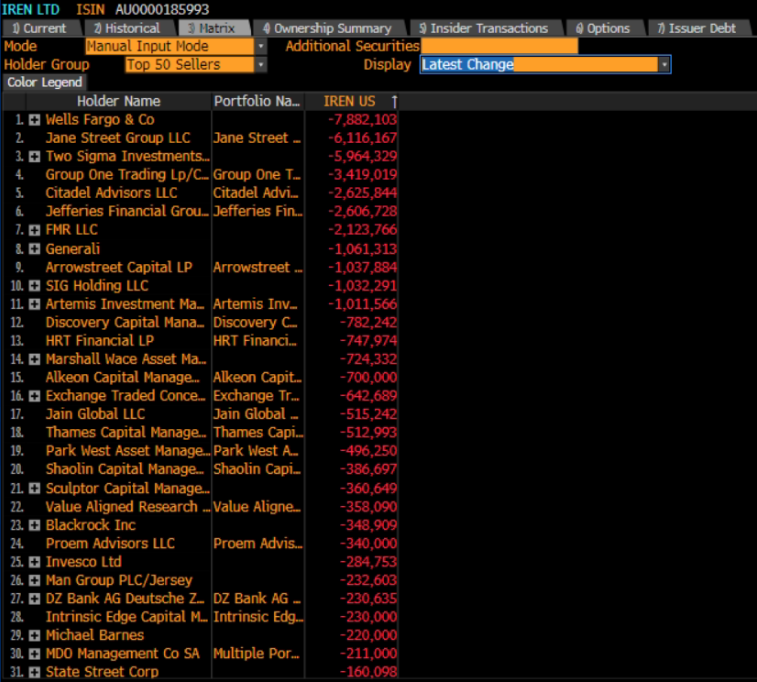The height and width of the screenshot is (682, 757).
Task: Select the Manual Input Mode field
Action: tap(169, 46)
